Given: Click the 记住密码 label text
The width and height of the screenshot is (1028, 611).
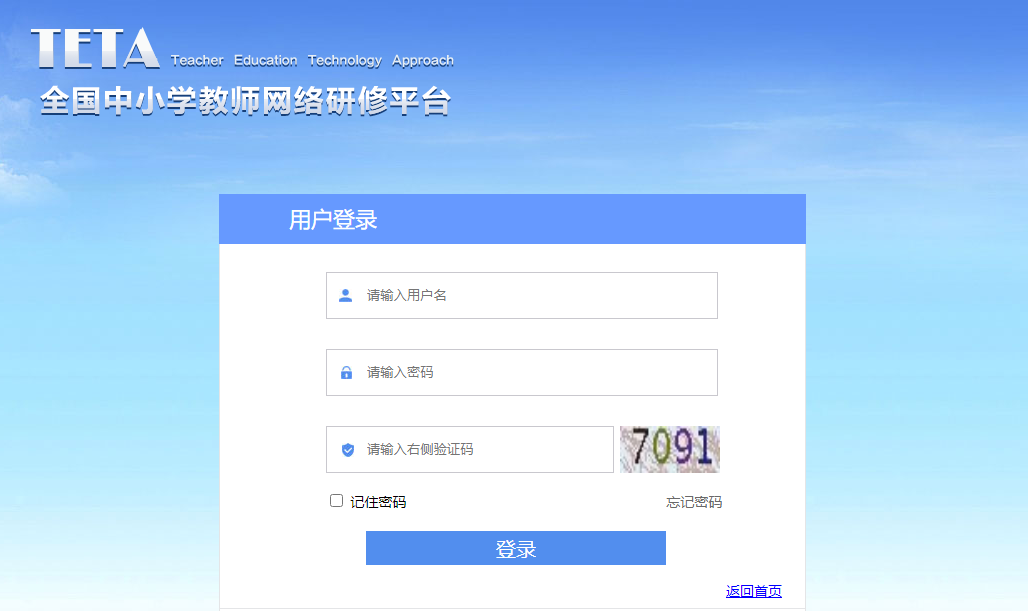Looking at the screenshot, I should pyautogui.click(x=378, y=502).
